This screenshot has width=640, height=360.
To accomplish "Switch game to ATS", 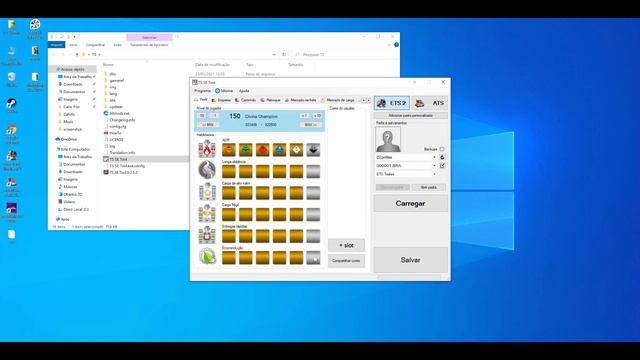I will [430, 103].
